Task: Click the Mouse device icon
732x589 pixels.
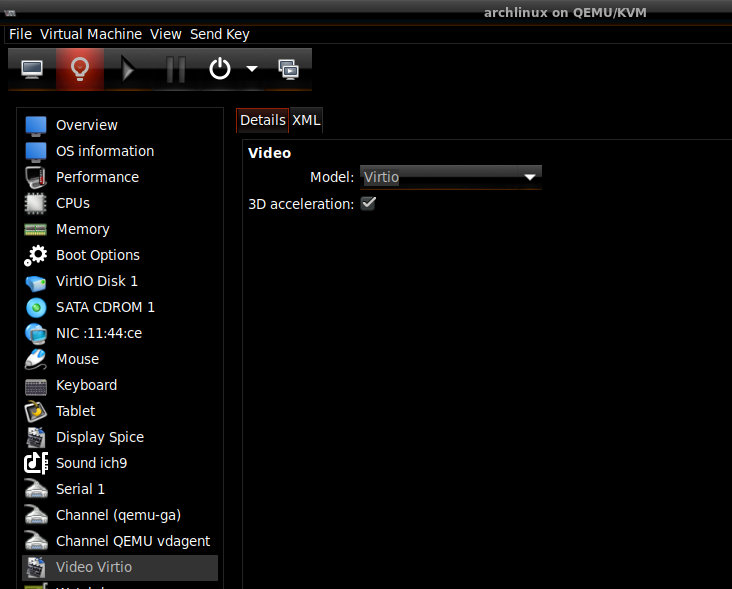Action: tap(36, 359)
